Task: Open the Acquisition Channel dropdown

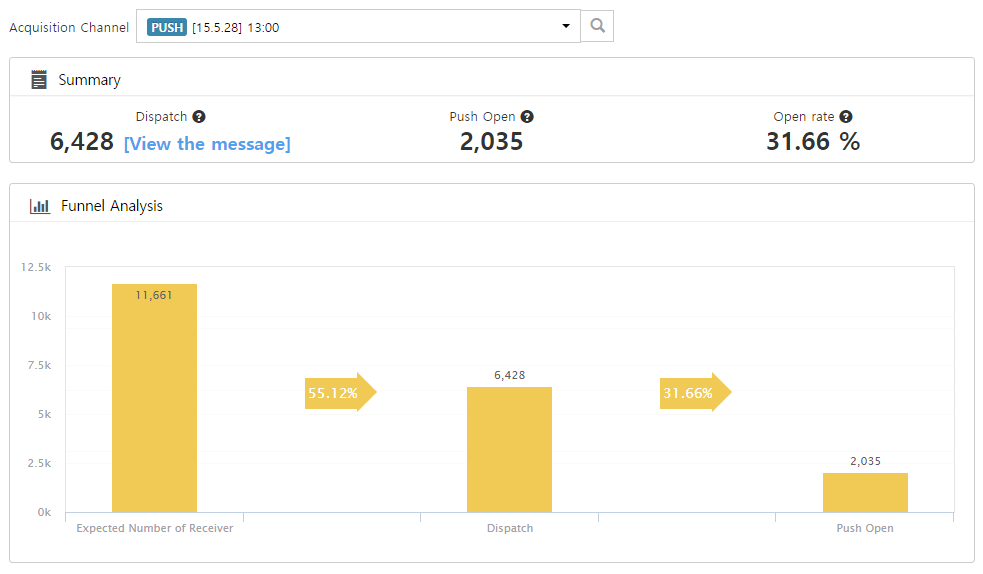Action: click(358, 26)
